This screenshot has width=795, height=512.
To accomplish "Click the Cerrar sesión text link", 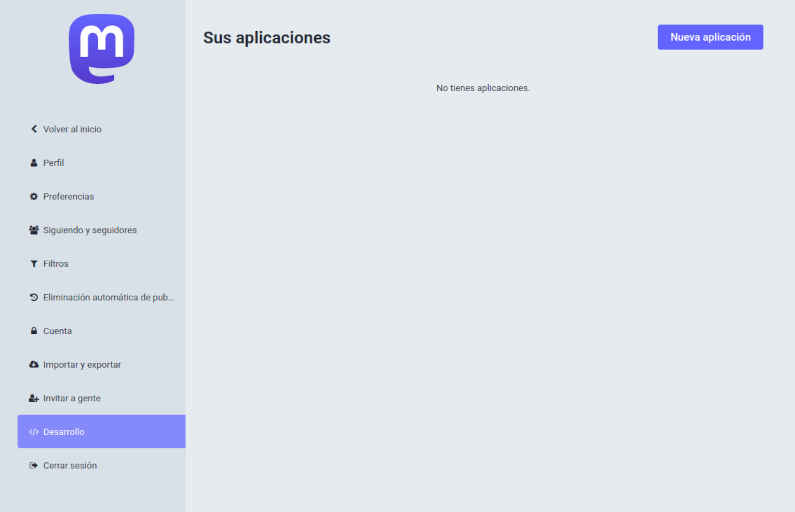I will 70,465.
